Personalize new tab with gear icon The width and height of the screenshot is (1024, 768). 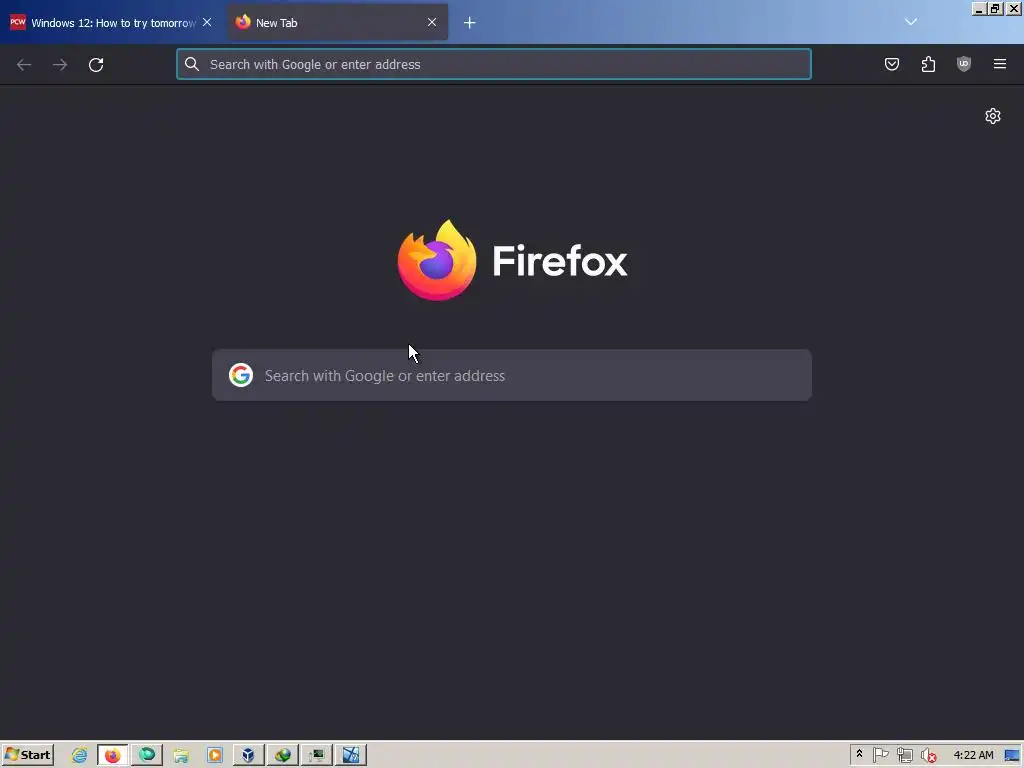993,116
